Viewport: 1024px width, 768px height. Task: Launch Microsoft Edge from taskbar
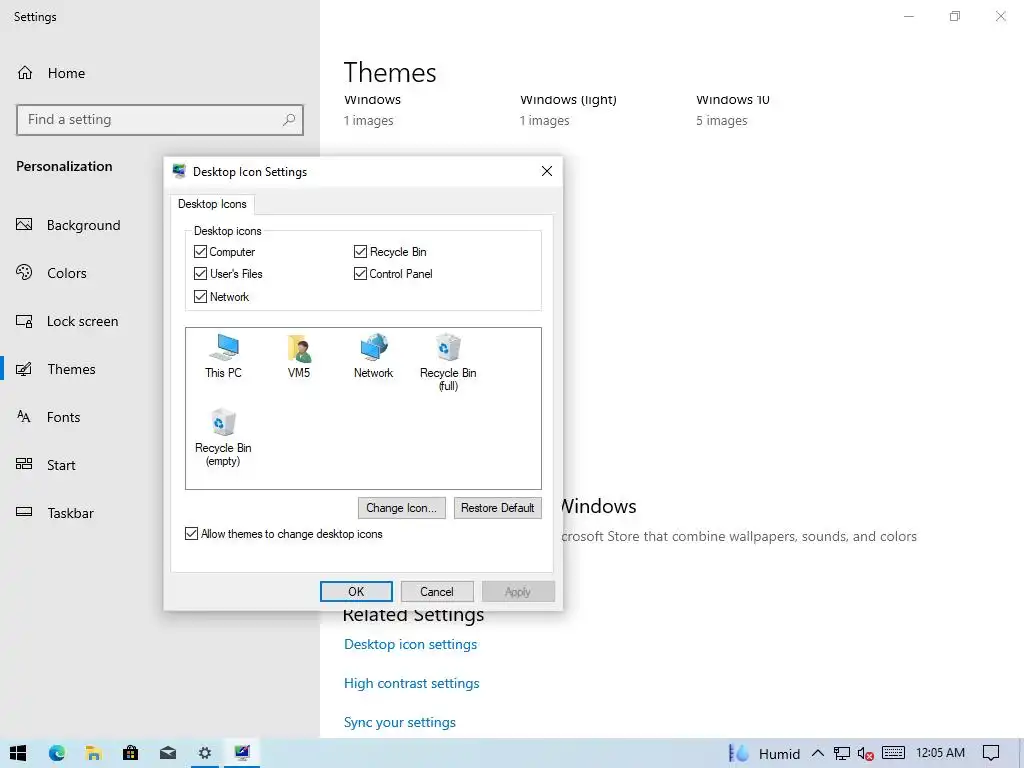tap(57, 753)
